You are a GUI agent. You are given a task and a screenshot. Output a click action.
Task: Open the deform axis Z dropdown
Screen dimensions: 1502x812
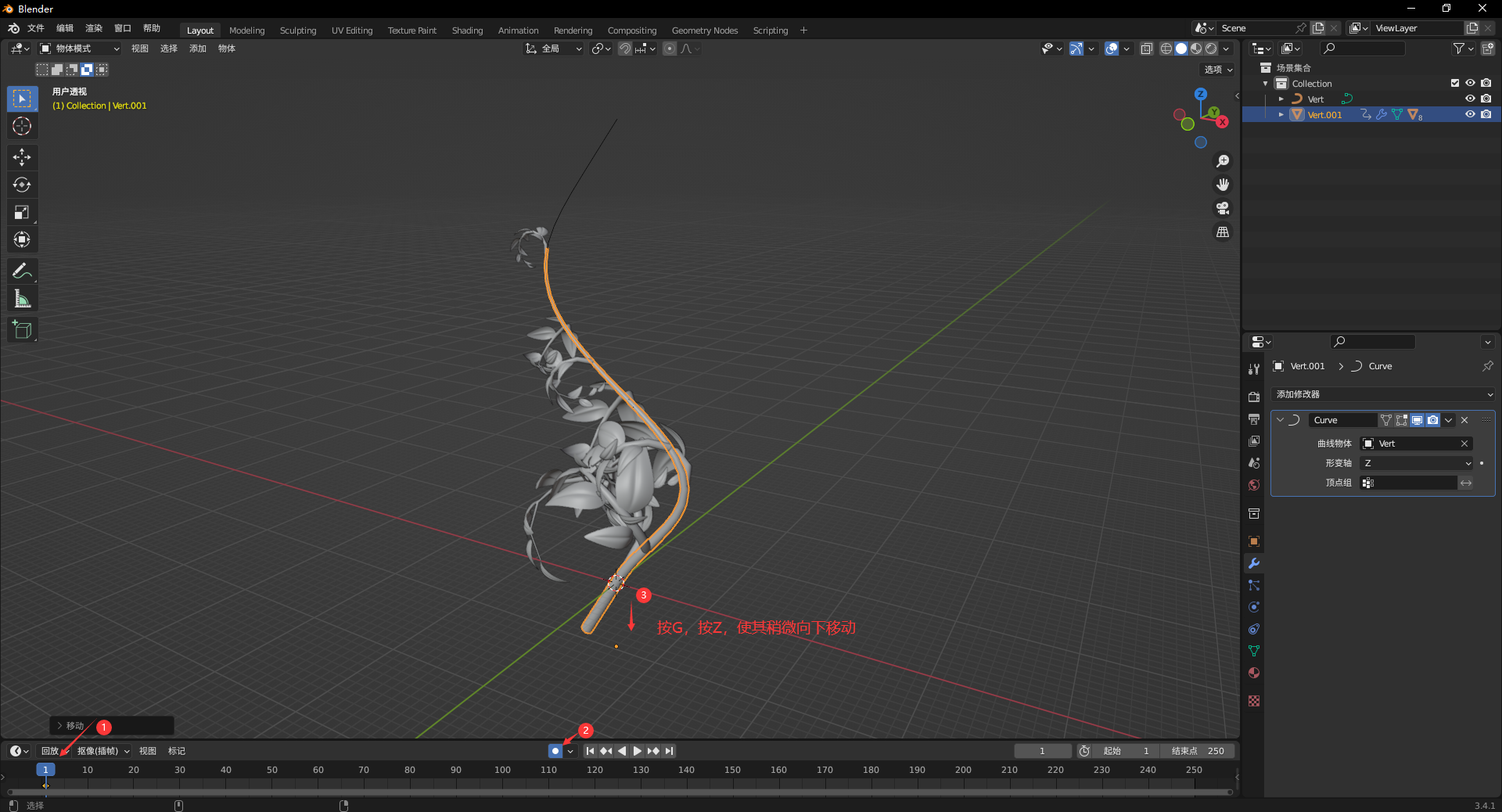1417,463
